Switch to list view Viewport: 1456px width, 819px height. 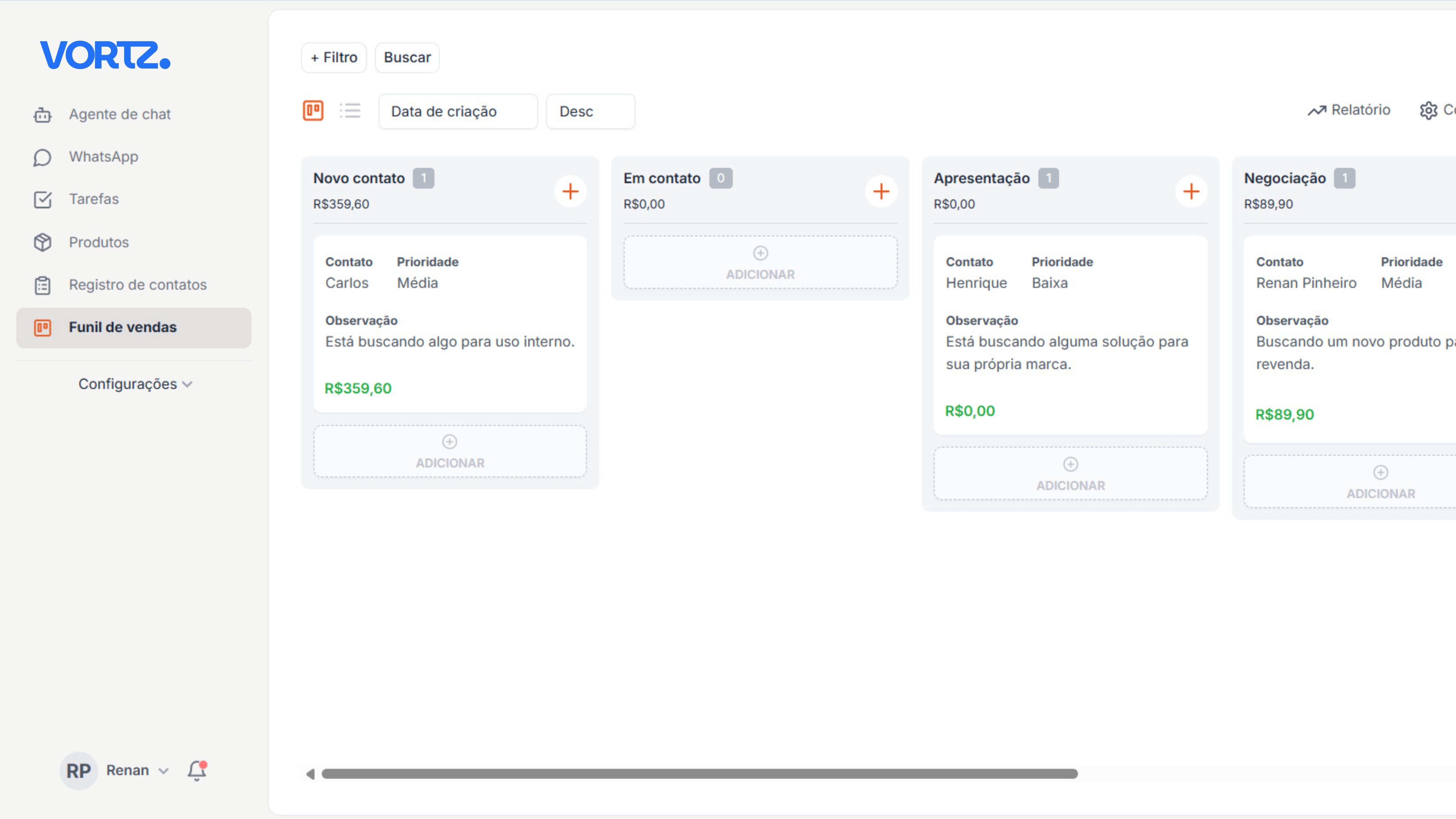[350, 111]
